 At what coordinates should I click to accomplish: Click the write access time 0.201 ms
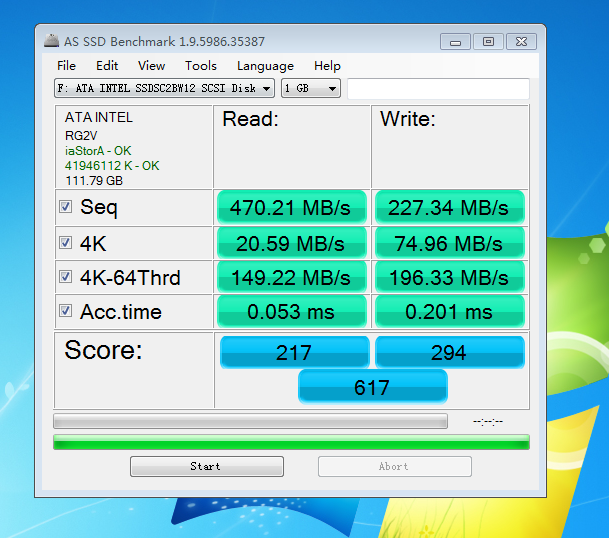tap(449, 311)
